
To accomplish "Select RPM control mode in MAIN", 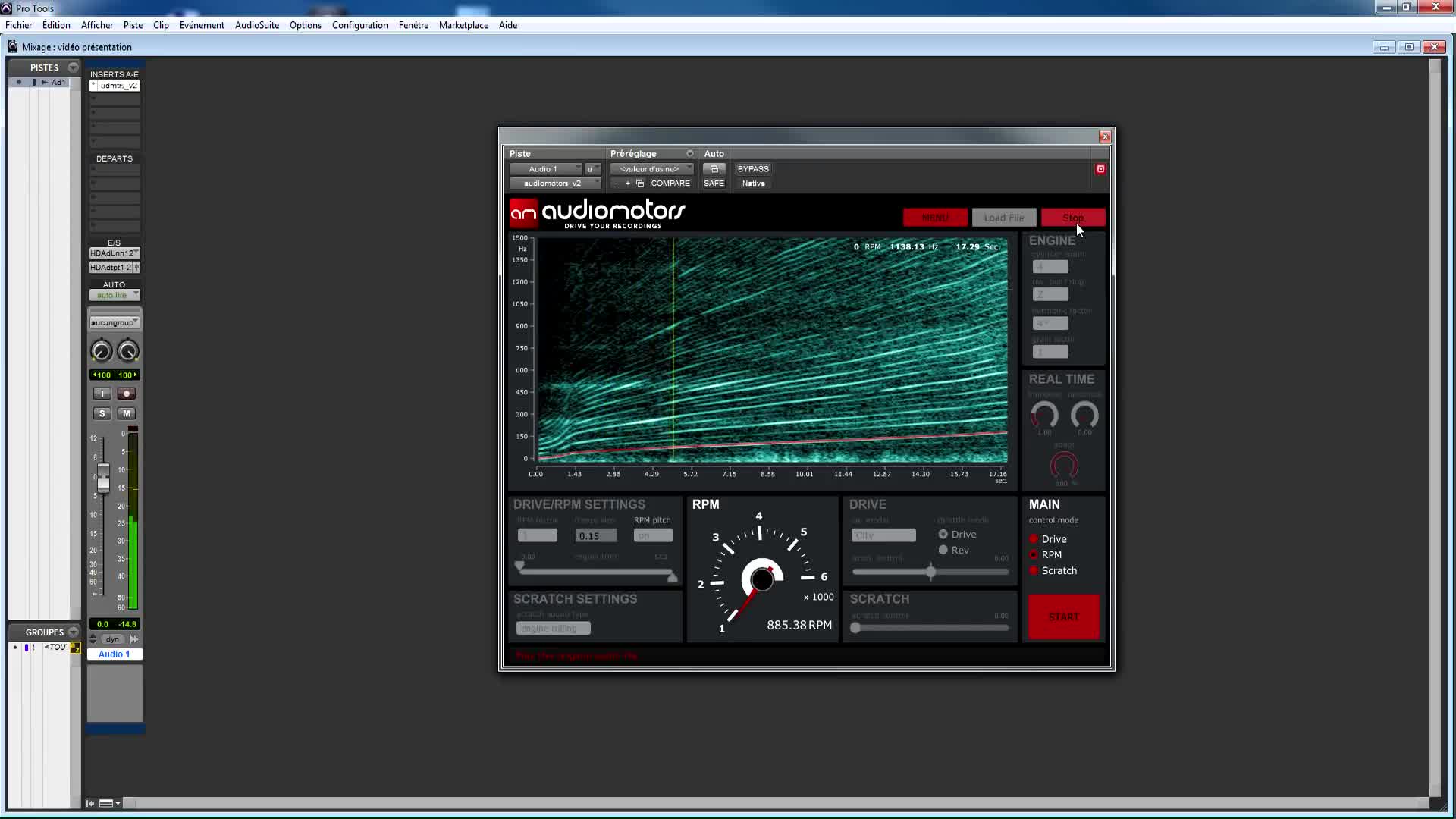I will click(1034, 555).
